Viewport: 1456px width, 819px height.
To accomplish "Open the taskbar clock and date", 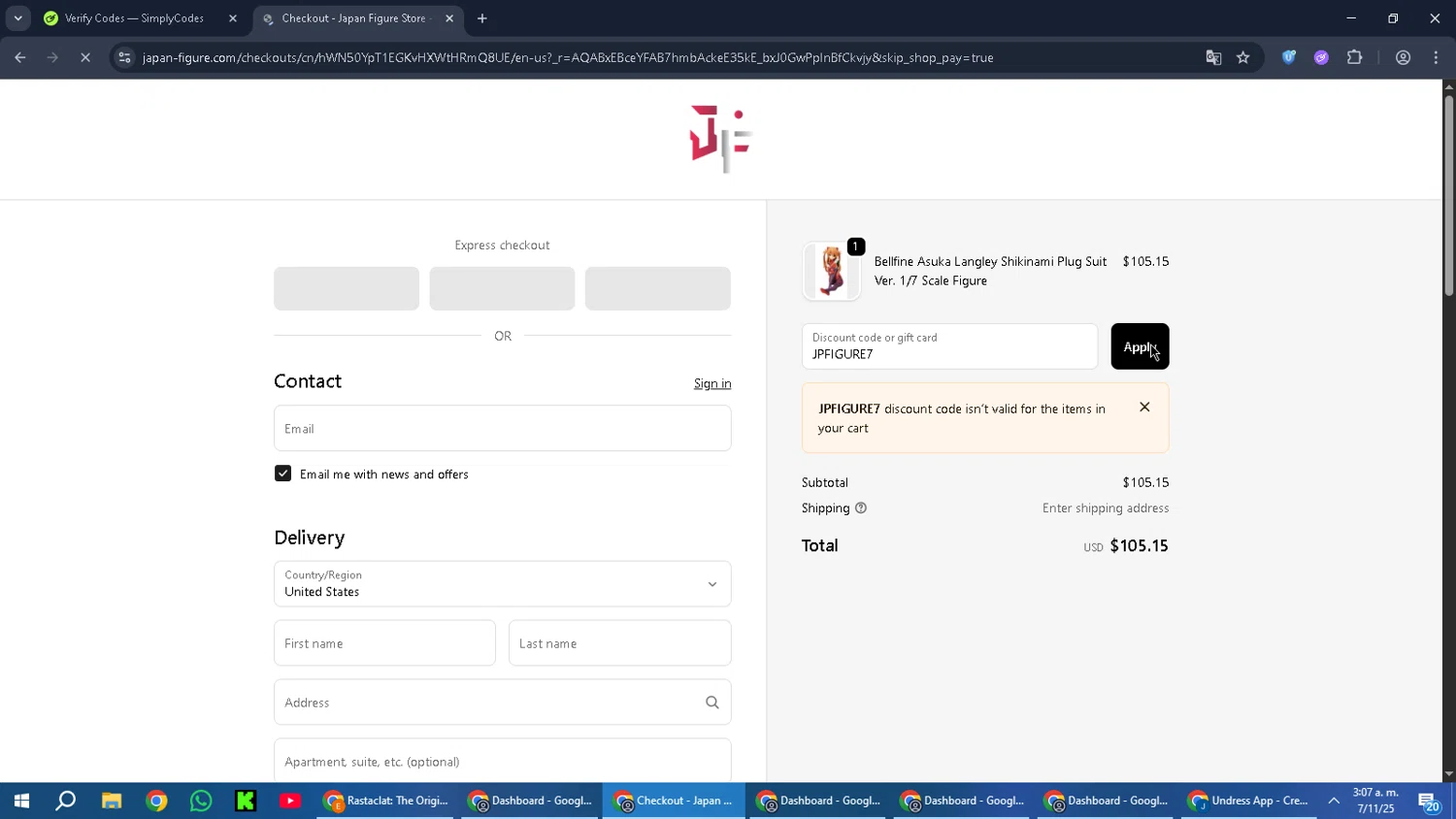I will click(1375, 801).
